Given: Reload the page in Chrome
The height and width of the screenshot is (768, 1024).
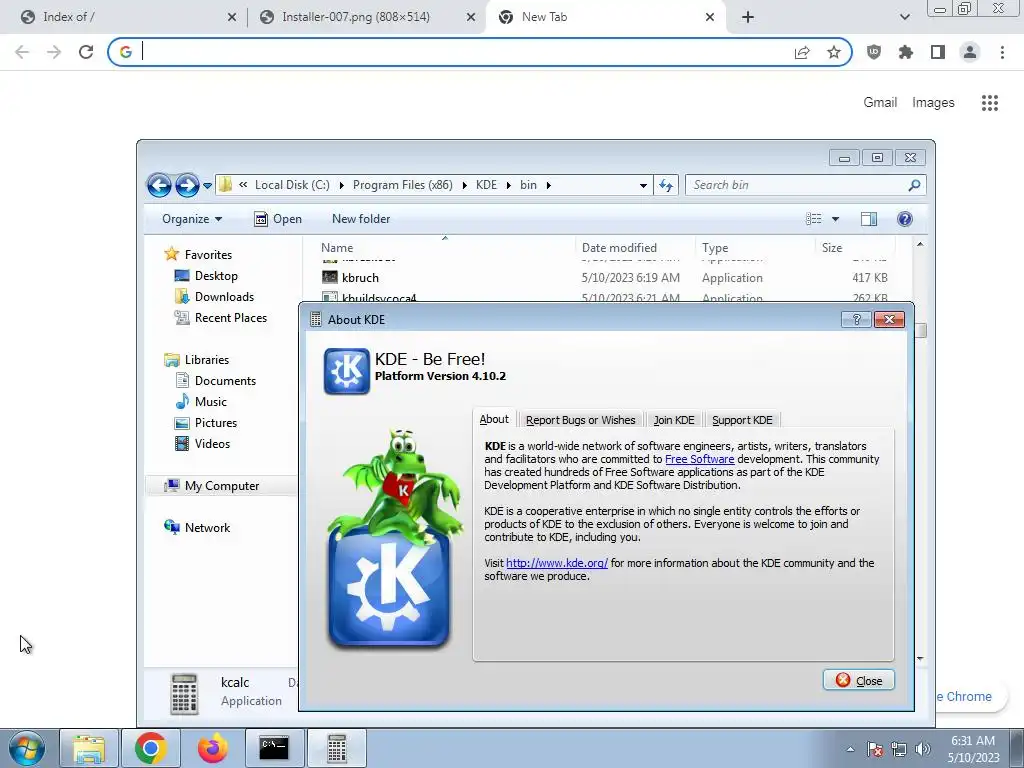Looking at the screenshot, I should tap(86, 52).
